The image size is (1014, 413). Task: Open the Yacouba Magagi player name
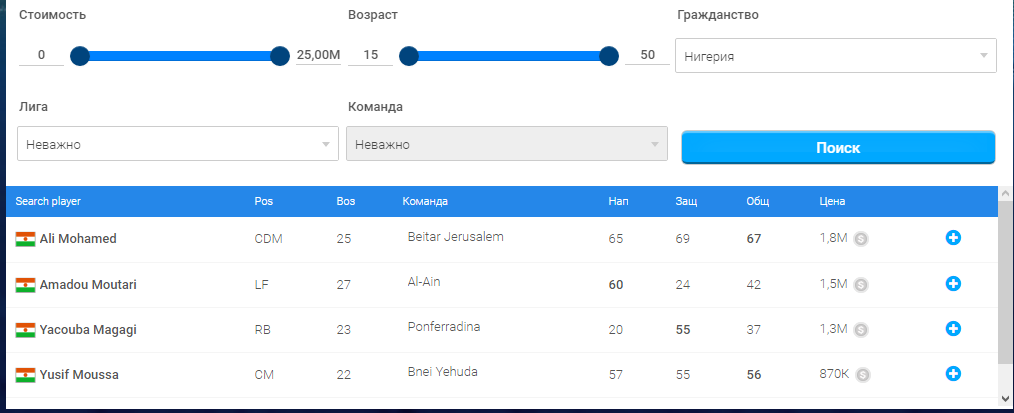pyautogui.click(x=88, y=330)
